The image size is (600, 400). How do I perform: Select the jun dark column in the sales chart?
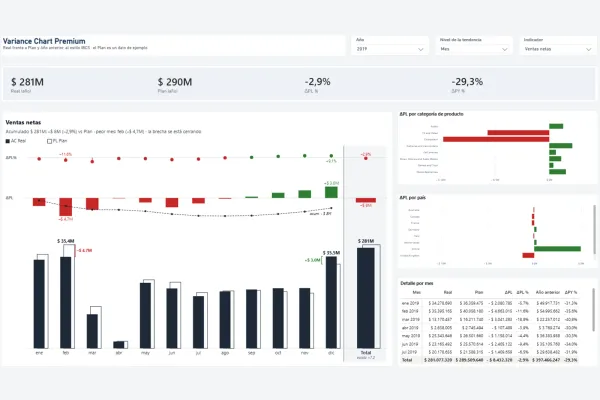click(172, 318)
